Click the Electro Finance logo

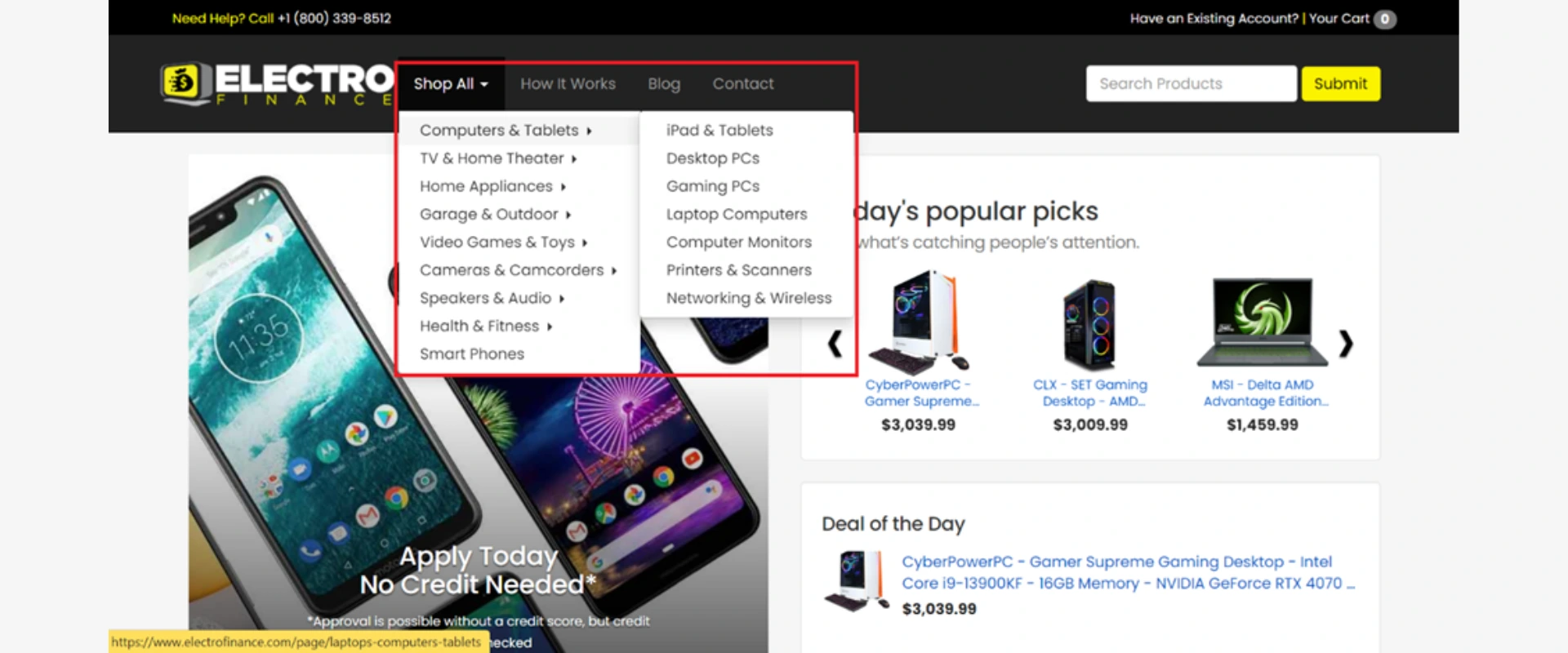point(278,84)
